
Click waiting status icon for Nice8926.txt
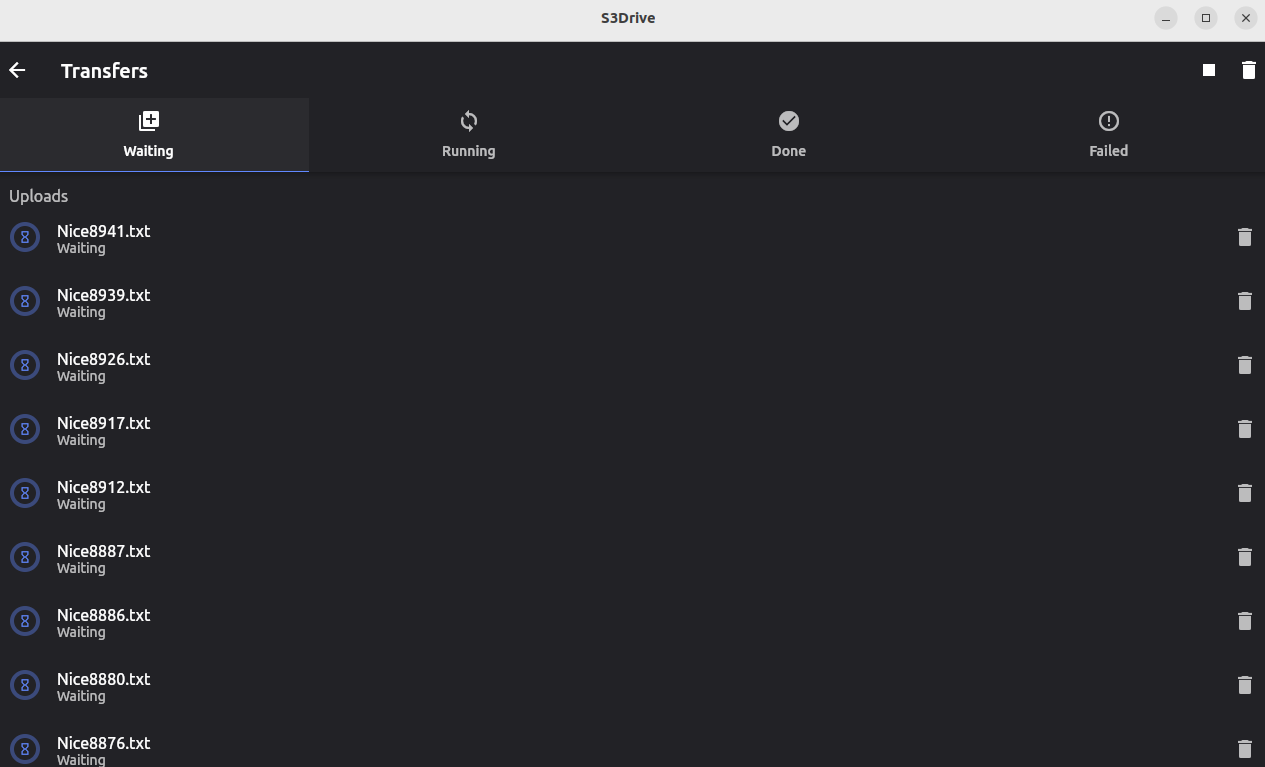(x=25, y=365)
